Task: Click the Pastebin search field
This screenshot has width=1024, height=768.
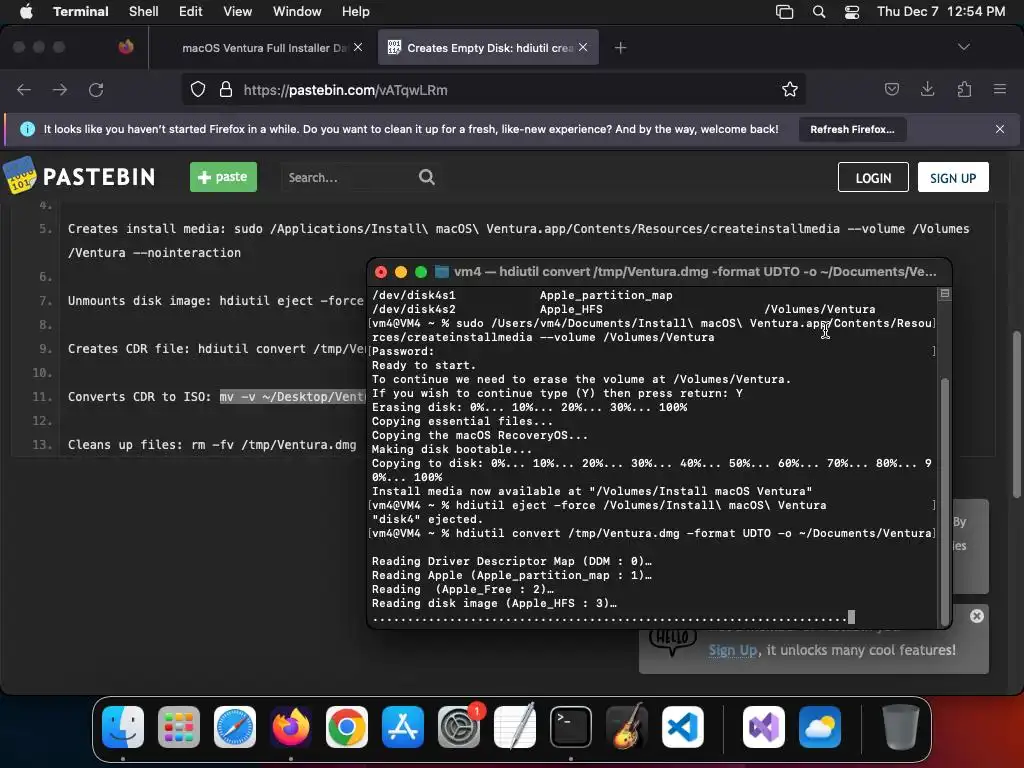Action: [x=349, y=177]
